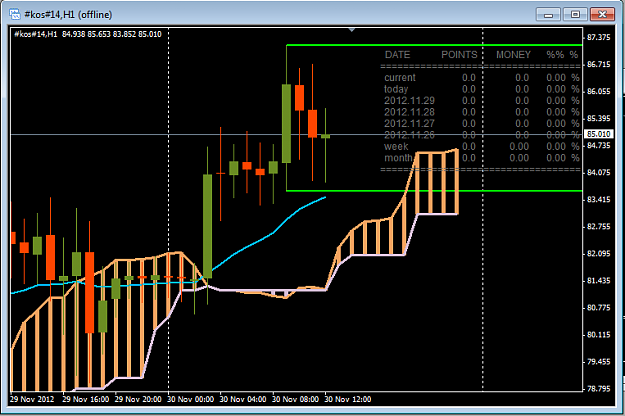Click the '29 Nov 2012' time axis label

[32, 399]
